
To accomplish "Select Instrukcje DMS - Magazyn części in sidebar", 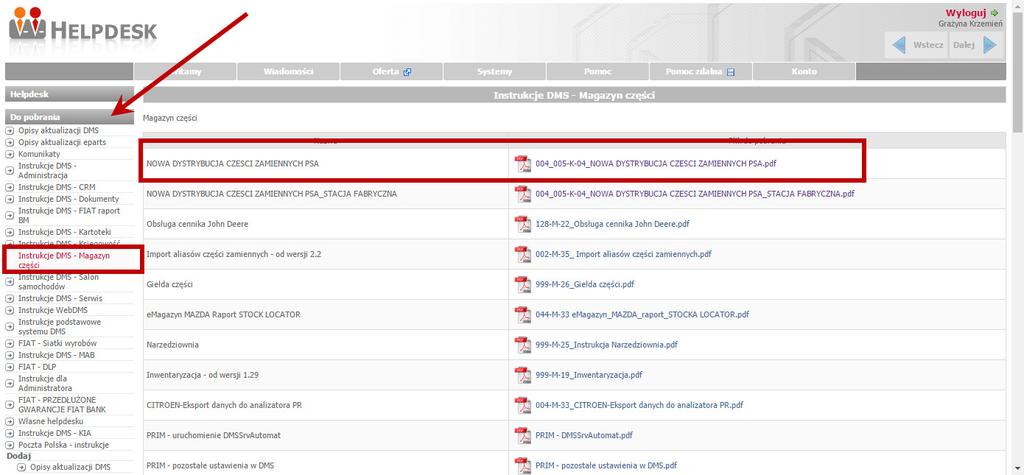I will coord(64,261).
